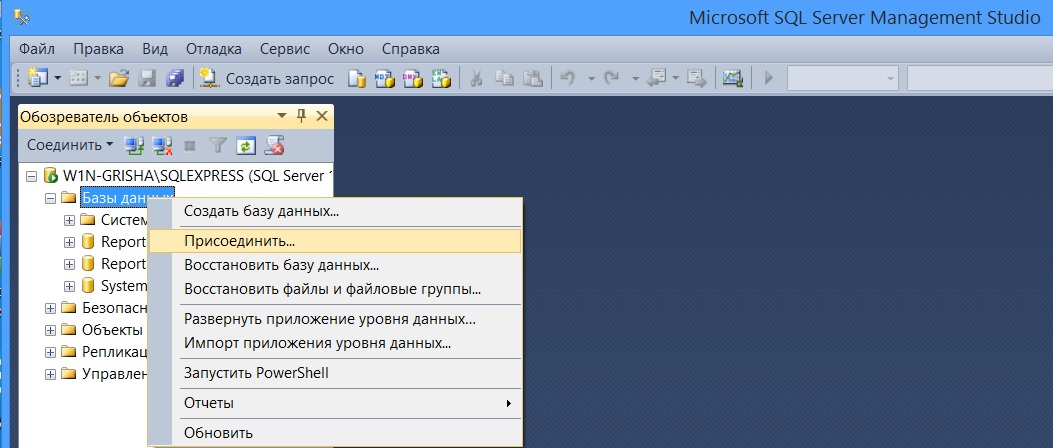The image size is (1053, 448).
Task: Click the Refresh icon in Object Explorer
Action: pos(246,144)
